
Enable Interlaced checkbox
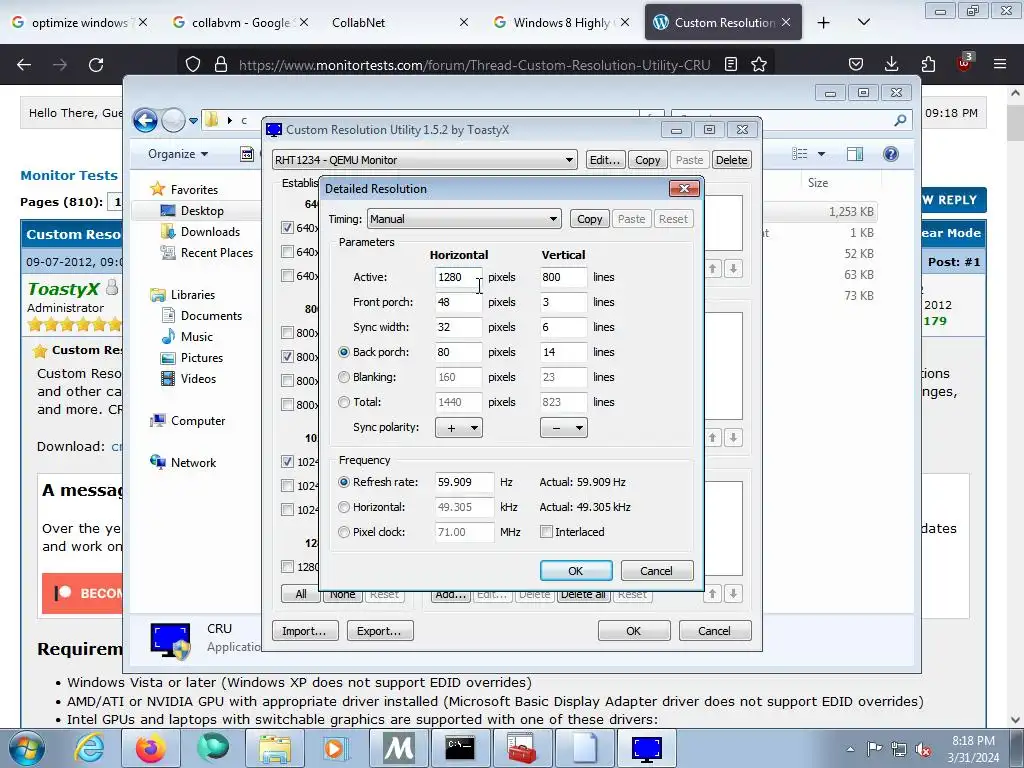547,532
